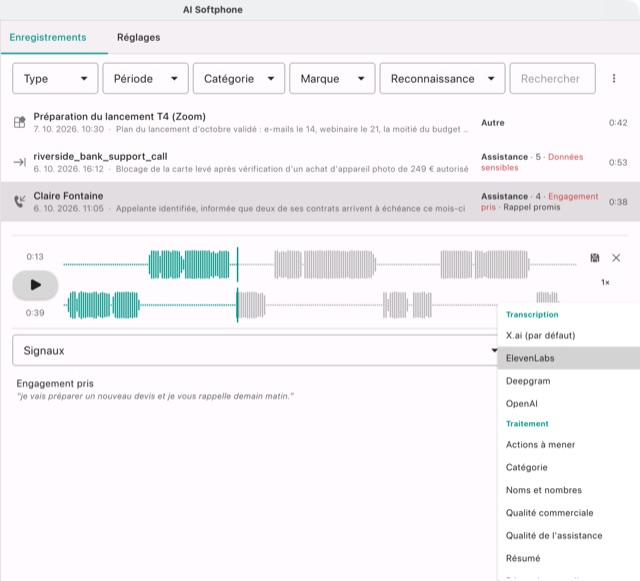This screenshot has height=581, width=640.
Task: Open the Reconnaissance filter dropdown
Action: pyautogui.click(x=442, y=78)
